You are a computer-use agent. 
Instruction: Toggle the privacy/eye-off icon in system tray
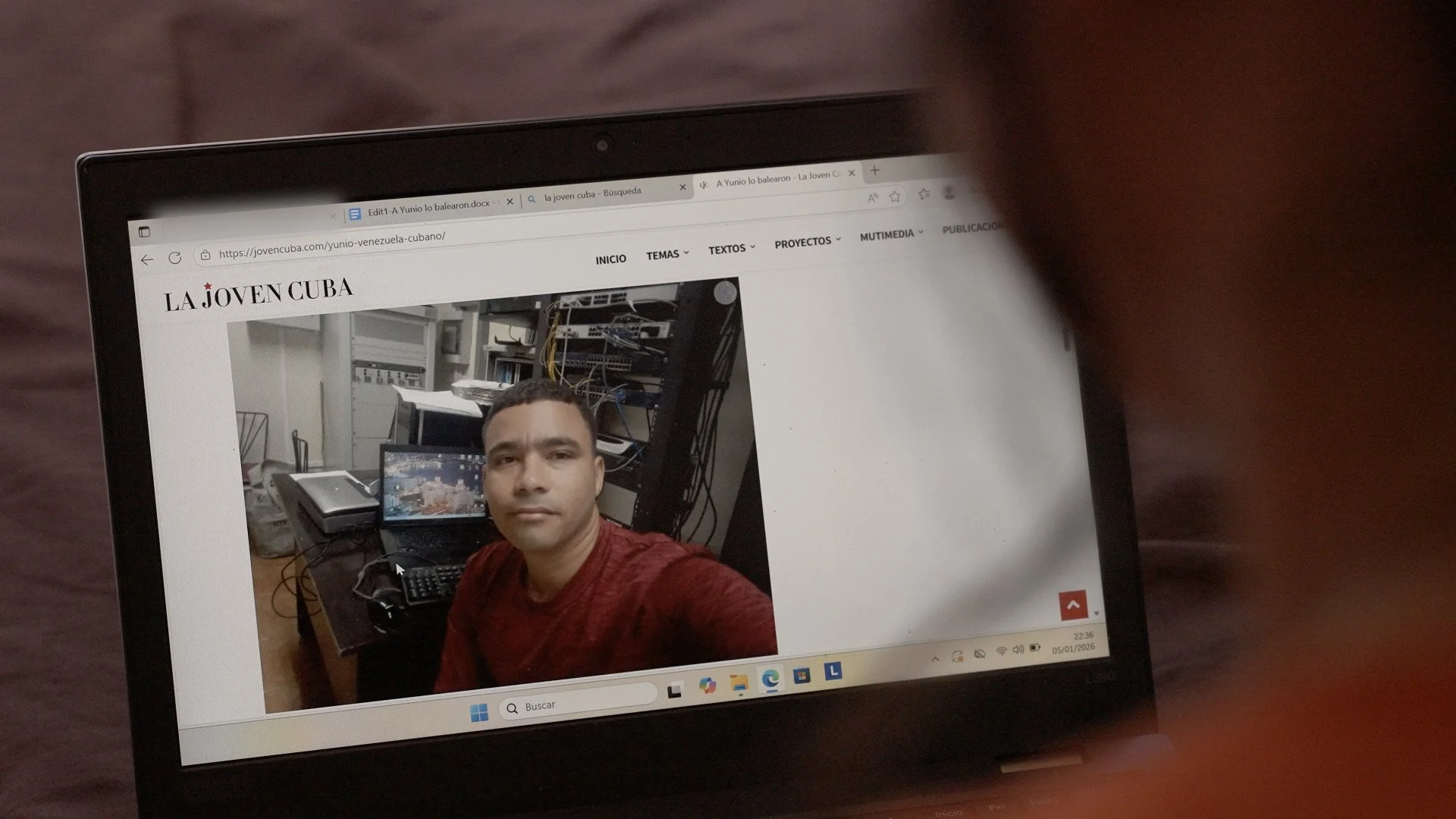click(x=979, y=654)
